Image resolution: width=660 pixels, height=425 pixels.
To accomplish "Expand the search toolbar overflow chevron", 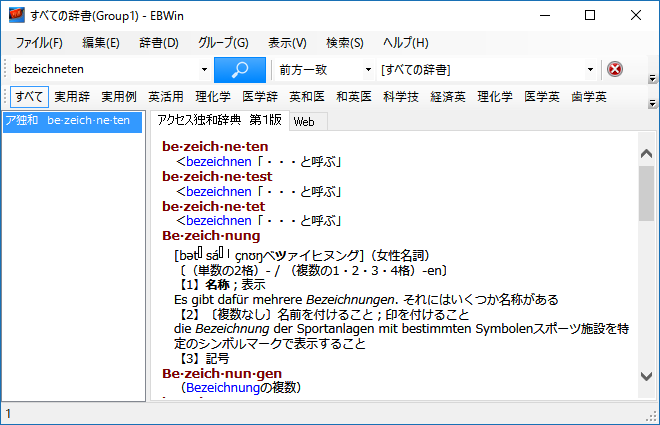I will 652,78.
